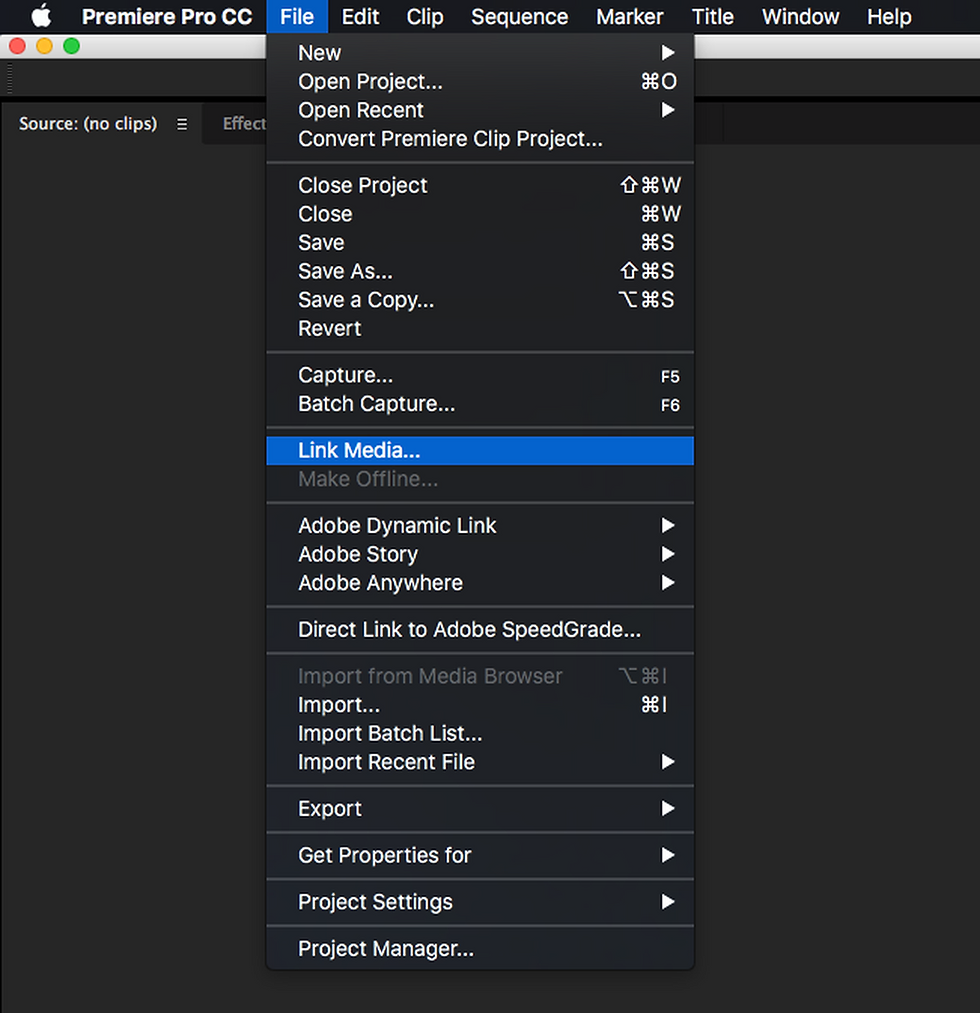Expand the New submenu

[x=480, y=53]
